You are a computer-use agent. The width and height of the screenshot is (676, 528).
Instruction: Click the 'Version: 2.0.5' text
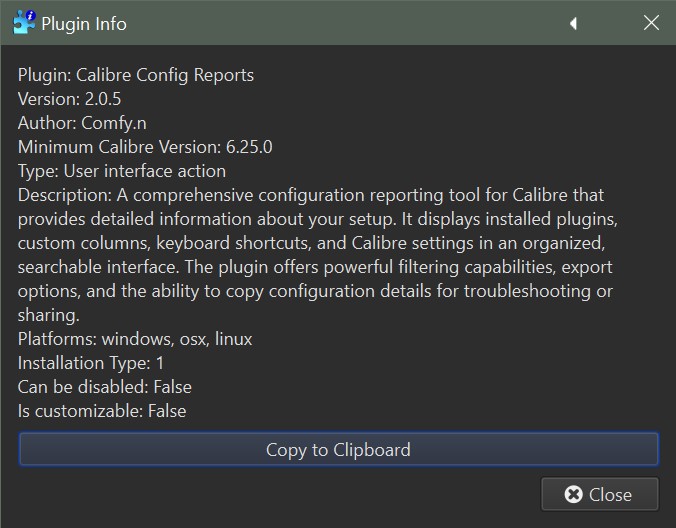click(69, 99)
